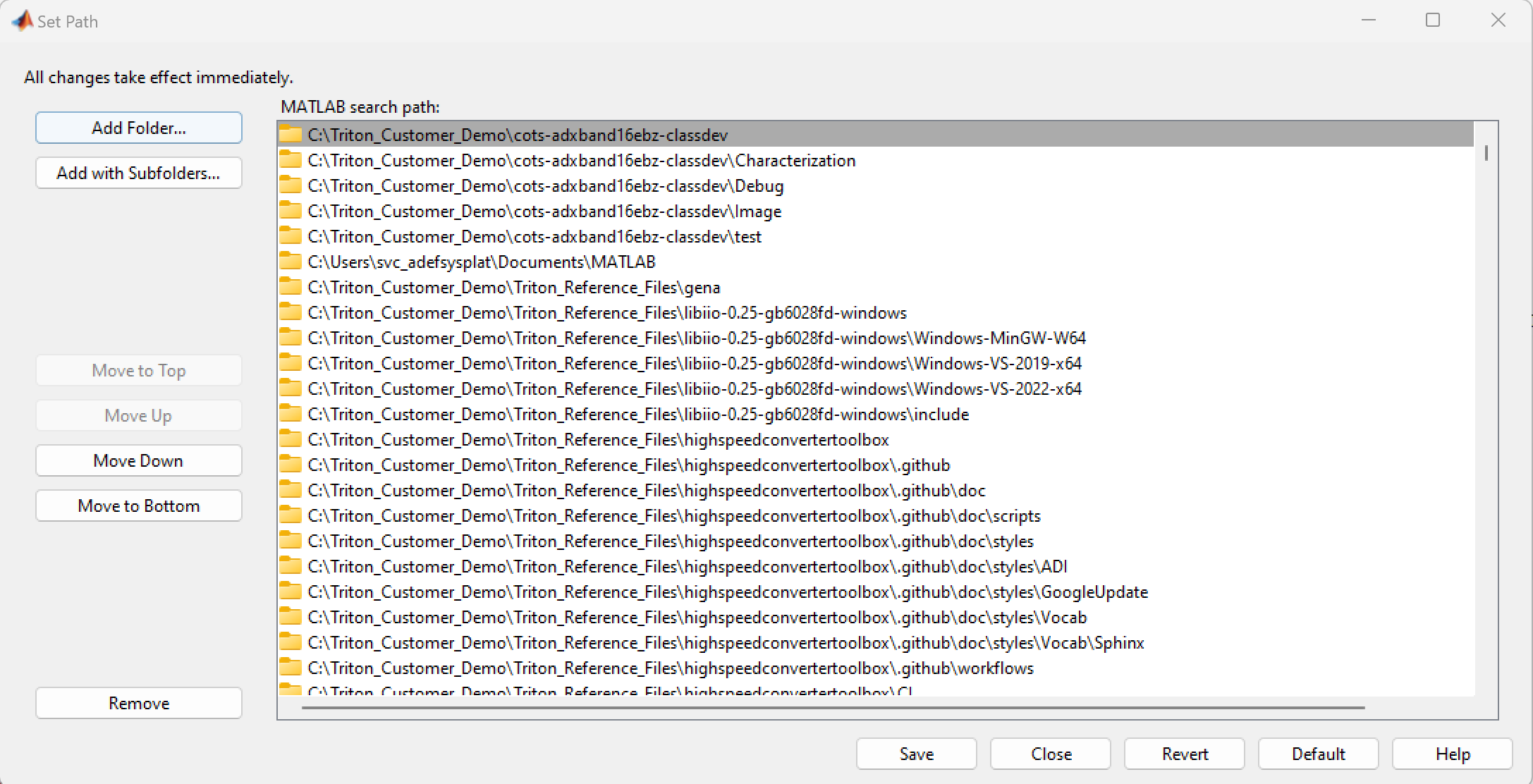This screenshot has width=1533, height=784.
Task: Click the horizontal scrollbar under path list
Action: pos(833,707)
